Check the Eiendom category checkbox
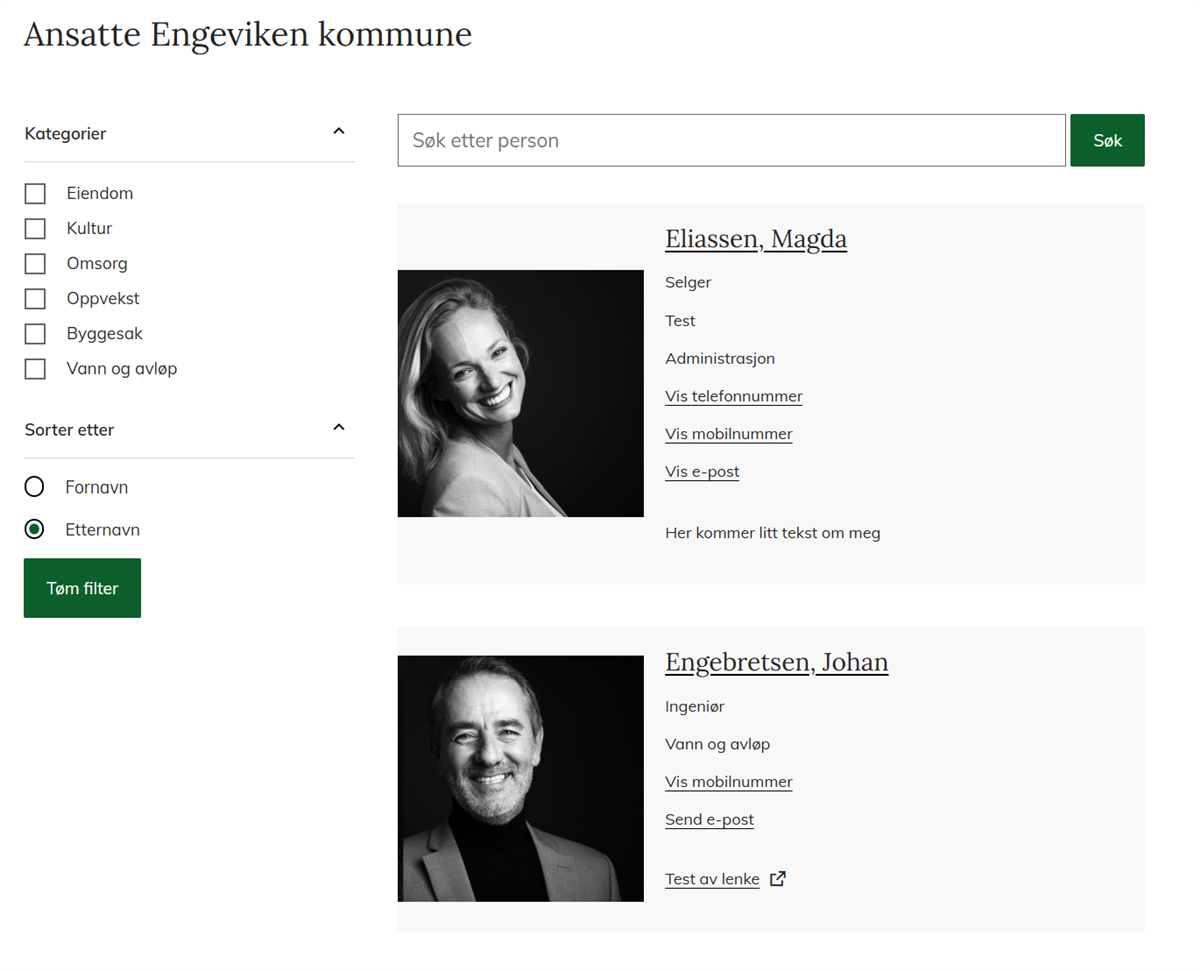 tap(35, 194)
